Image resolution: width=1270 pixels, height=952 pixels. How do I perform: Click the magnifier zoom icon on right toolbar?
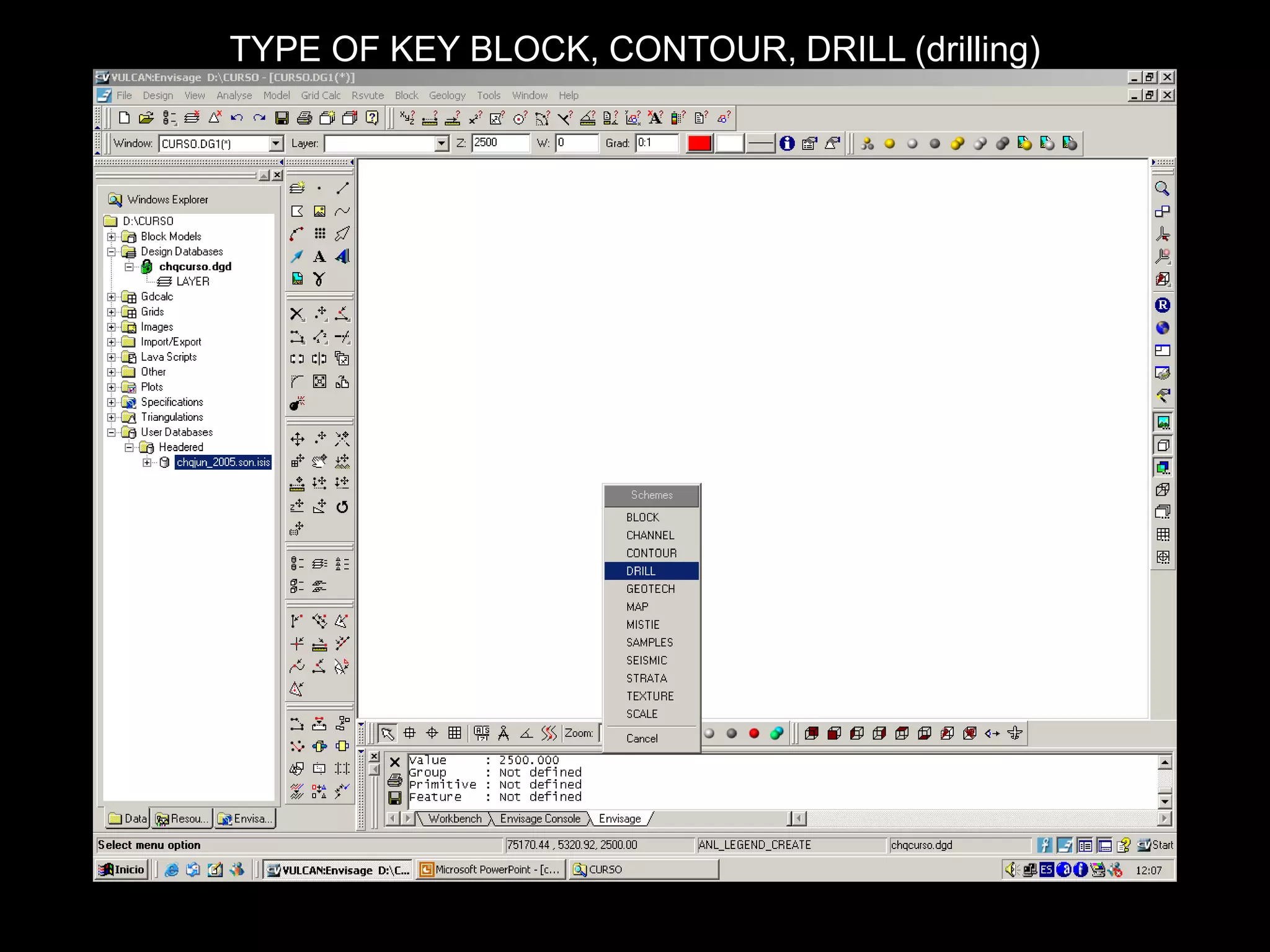click(1162, 188)
